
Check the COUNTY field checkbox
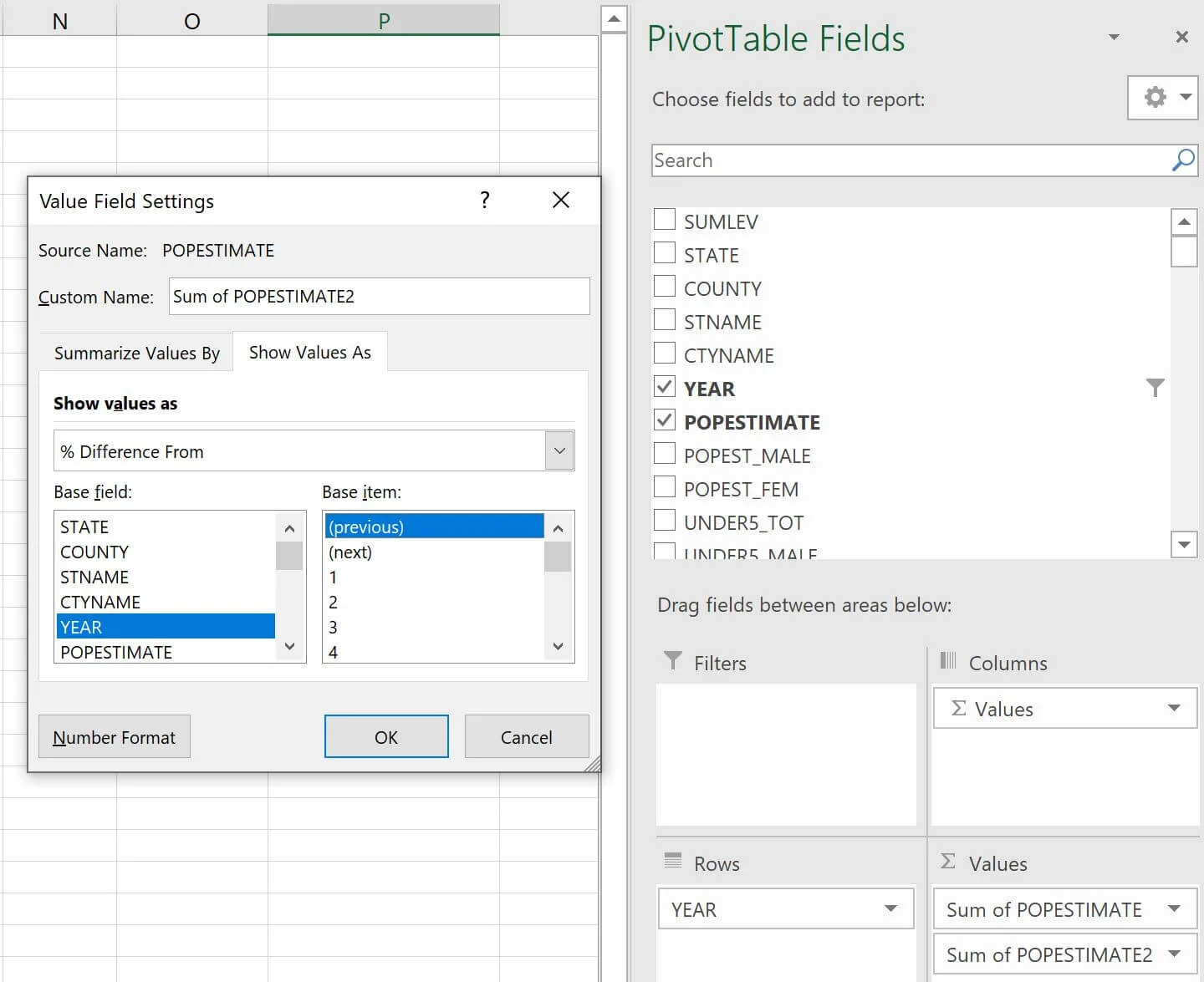[x=665, y=287]
